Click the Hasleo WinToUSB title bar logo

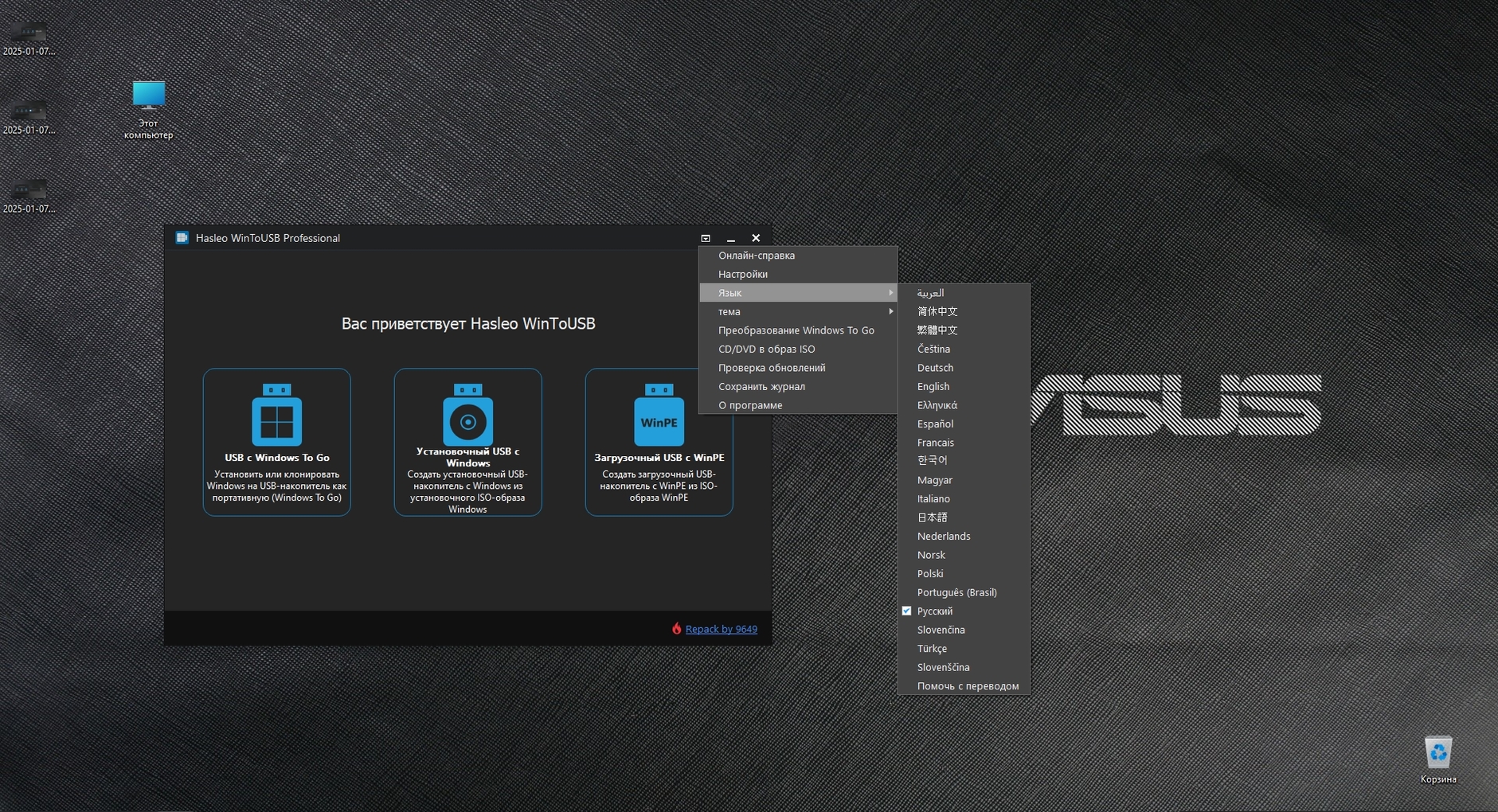point(182,238)
